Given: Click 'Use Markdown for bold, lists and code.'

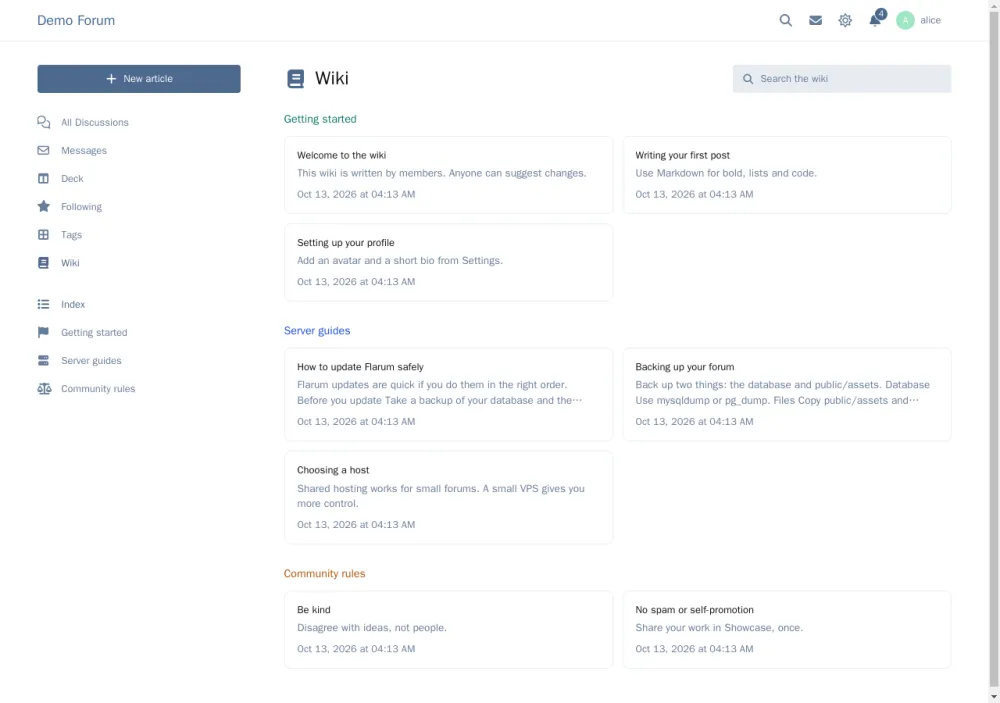Looking at the screenshot, I should click(x=726, y=173).
